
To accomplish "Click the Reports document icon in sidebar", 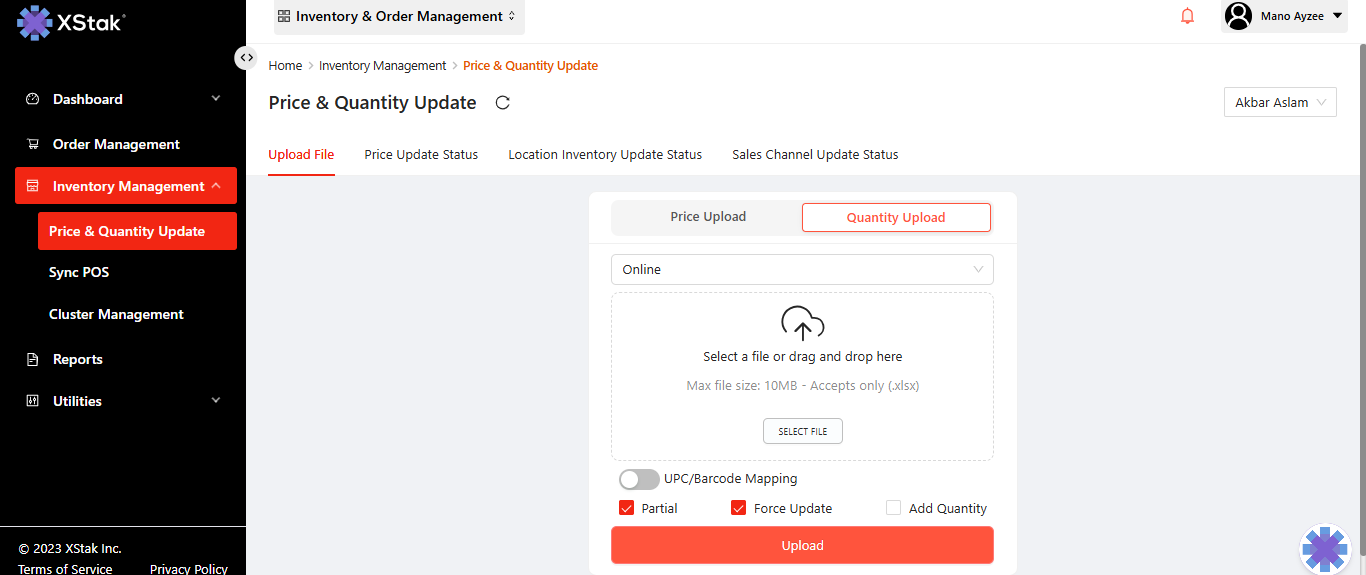I will point(33,359).
